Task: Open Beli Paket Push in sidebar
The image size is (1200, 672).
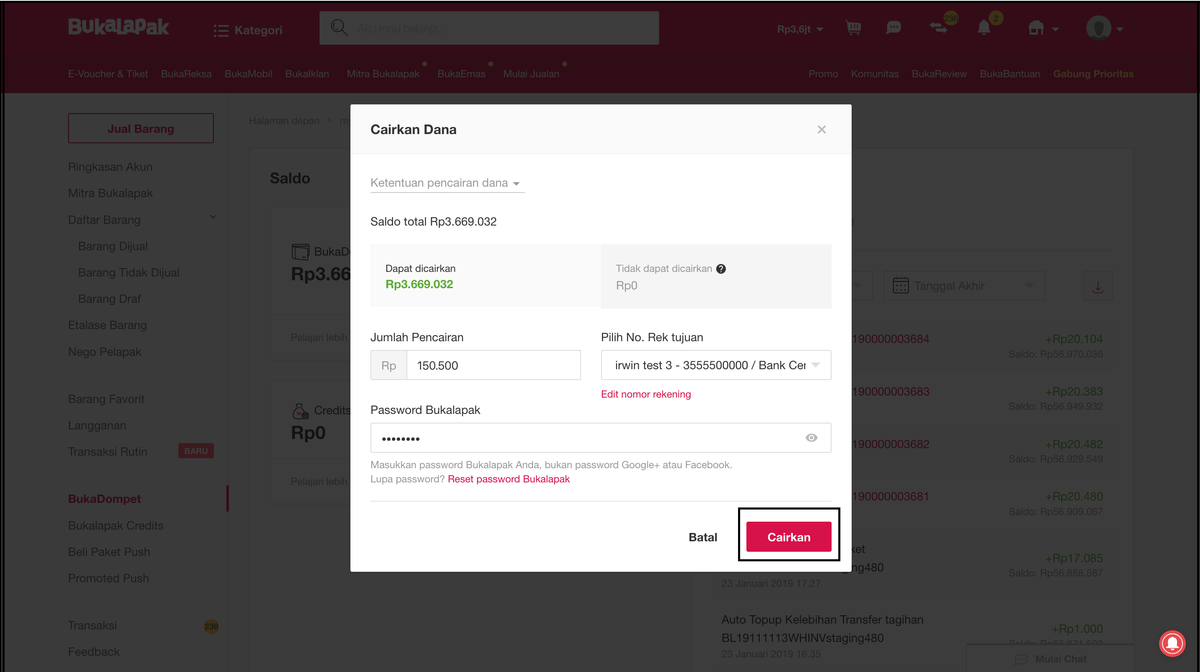Action: pyautogui.click(x=109, y=552)
